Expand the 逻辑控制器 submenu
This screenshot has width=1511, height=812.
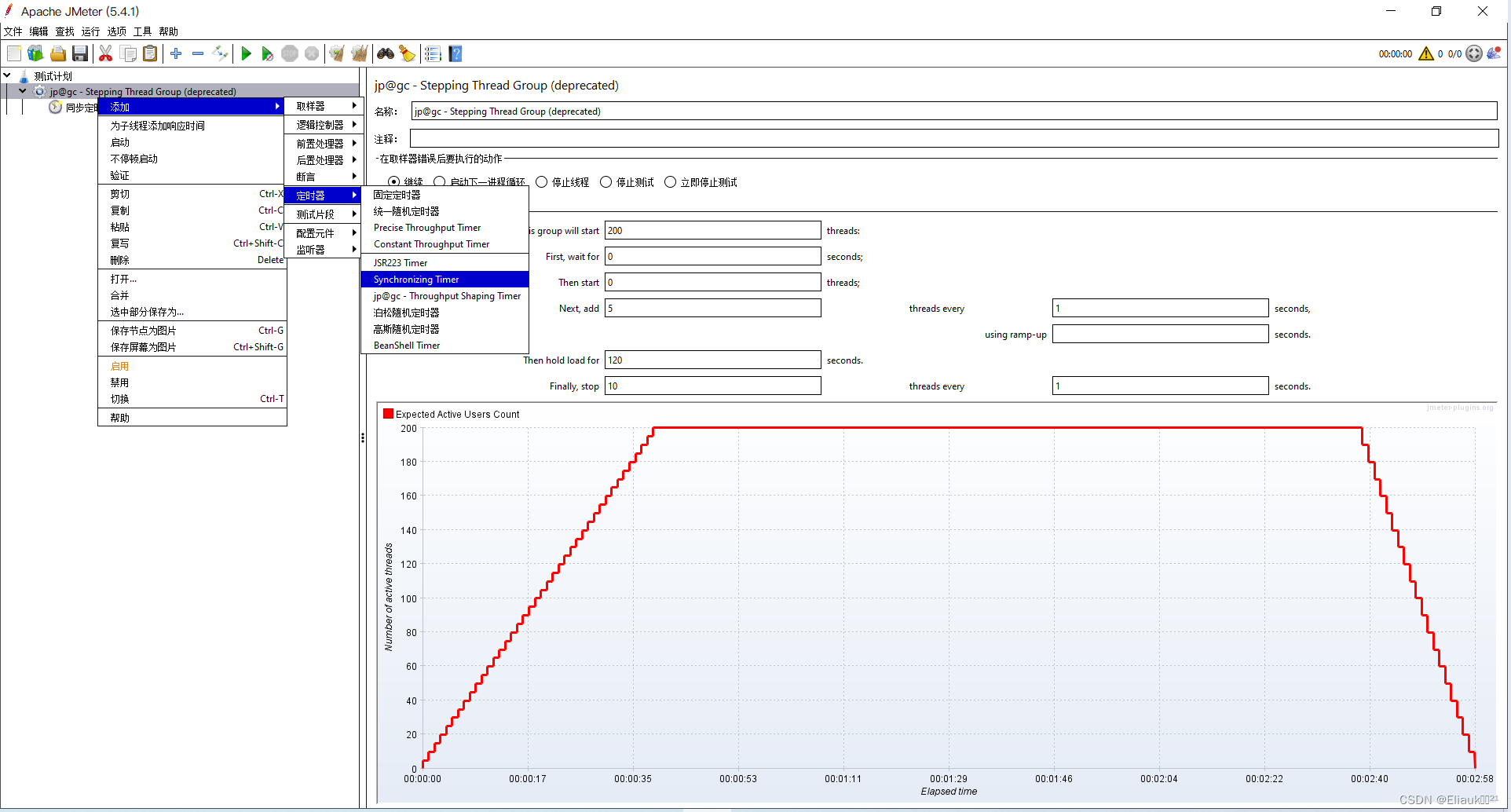point(322,125)
